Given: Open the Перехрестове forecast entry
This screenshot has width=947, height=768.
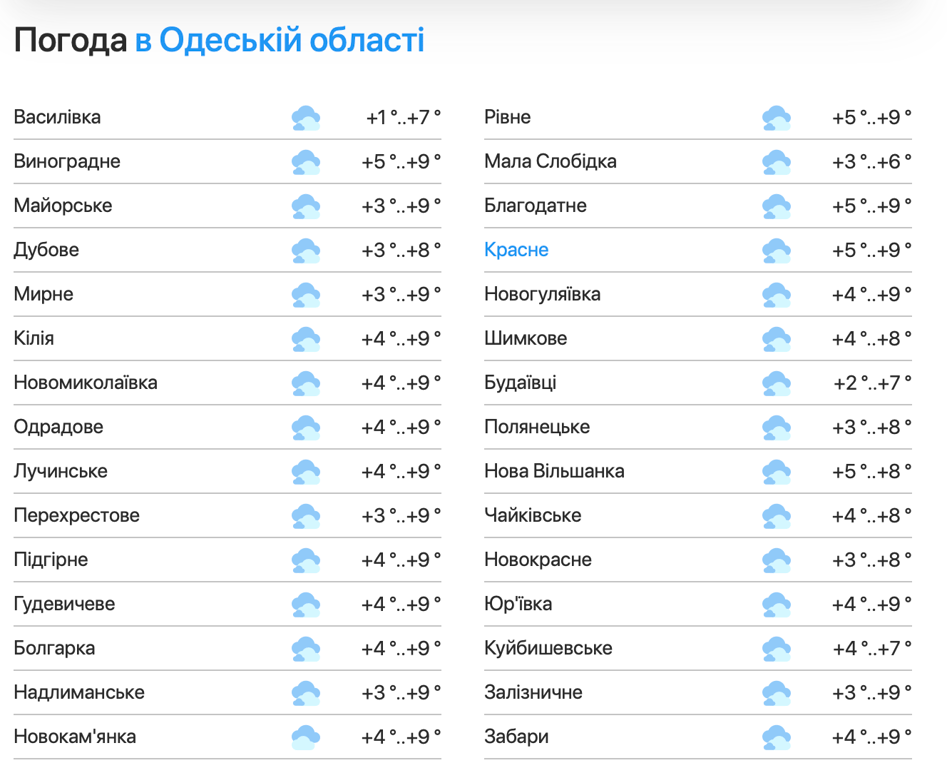Looking at the screenshot, I should (77, 516).
